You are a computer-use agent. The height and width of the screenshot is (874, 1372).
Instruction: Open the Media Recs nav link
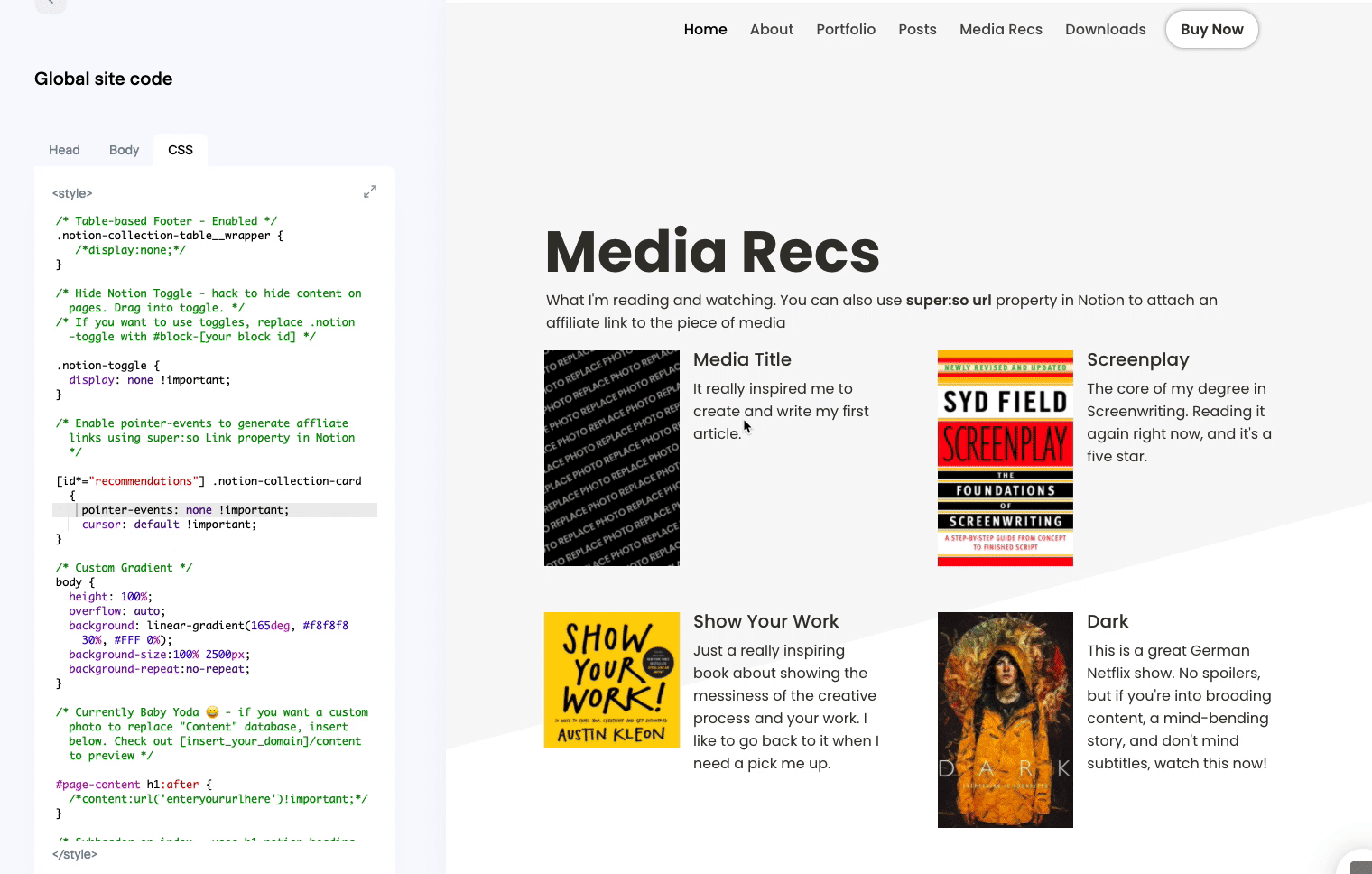[1000, 30]
